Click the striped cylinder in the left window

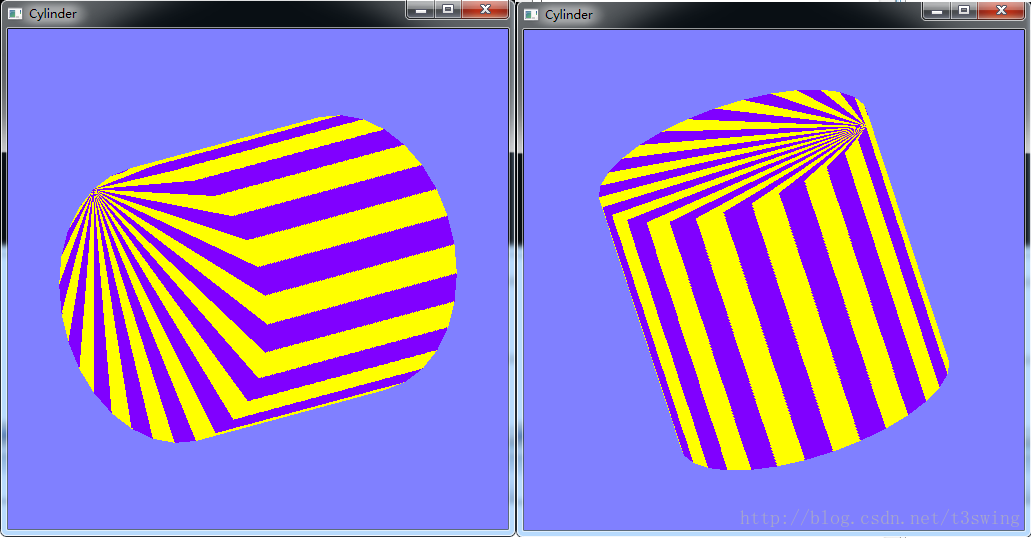258,279
